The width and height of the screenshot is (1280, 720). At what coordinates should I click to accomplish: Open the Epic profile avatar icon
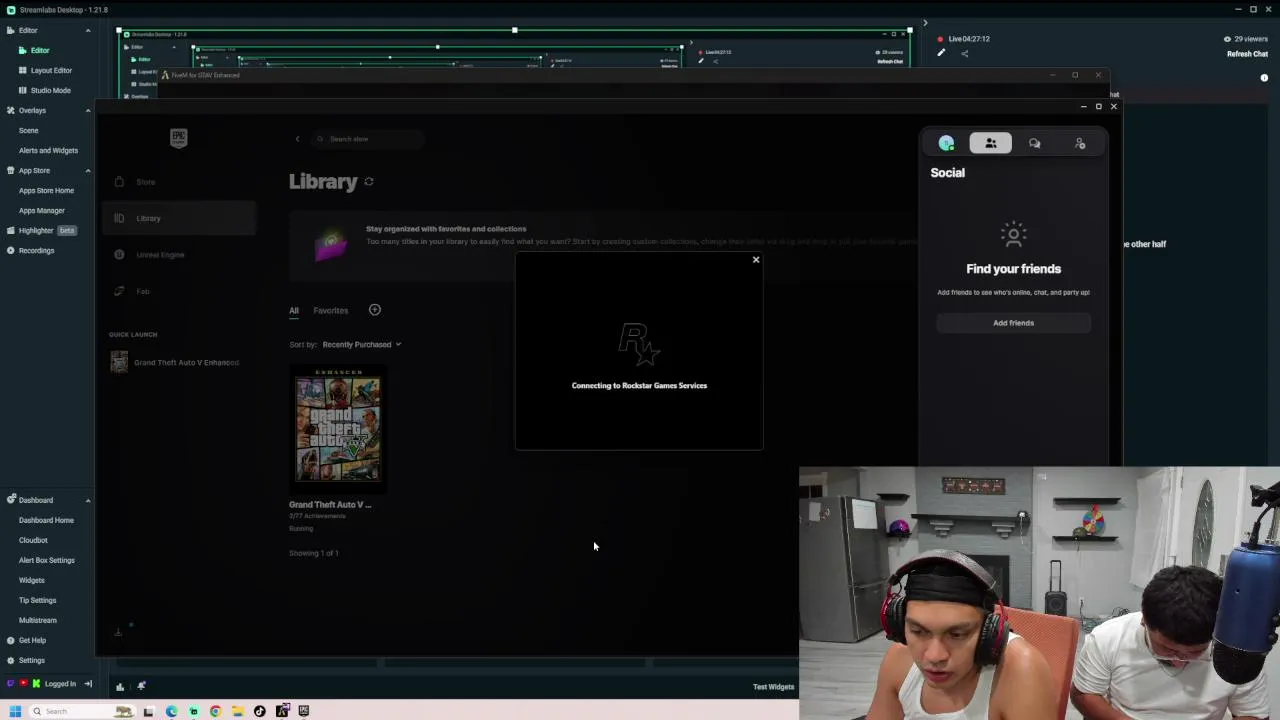point(946,144)
